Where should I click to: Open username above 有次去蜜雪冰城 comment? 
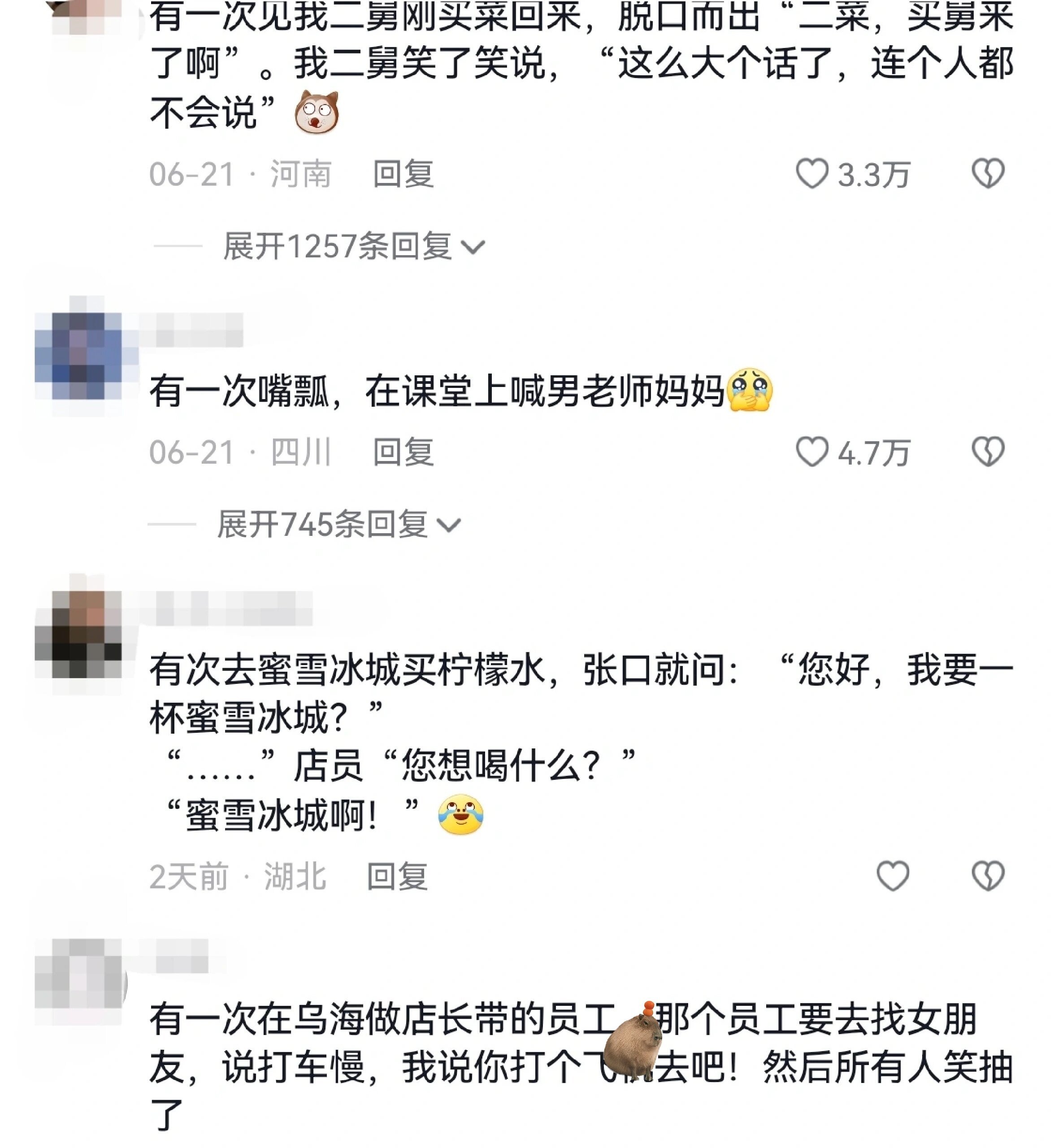coord(226,608)
